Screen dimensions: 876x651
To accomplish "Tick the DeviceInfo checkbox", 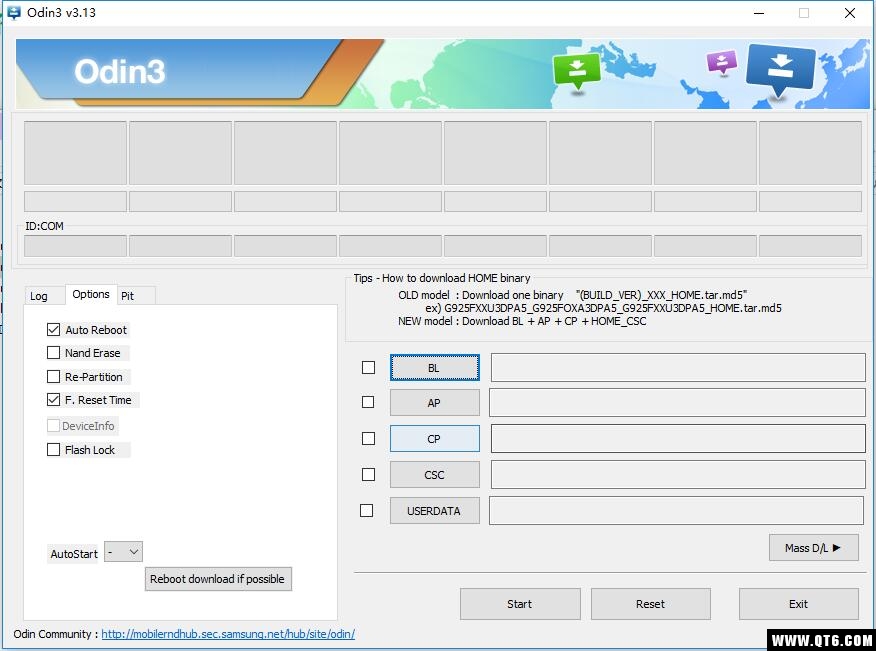I will point(54,426).
